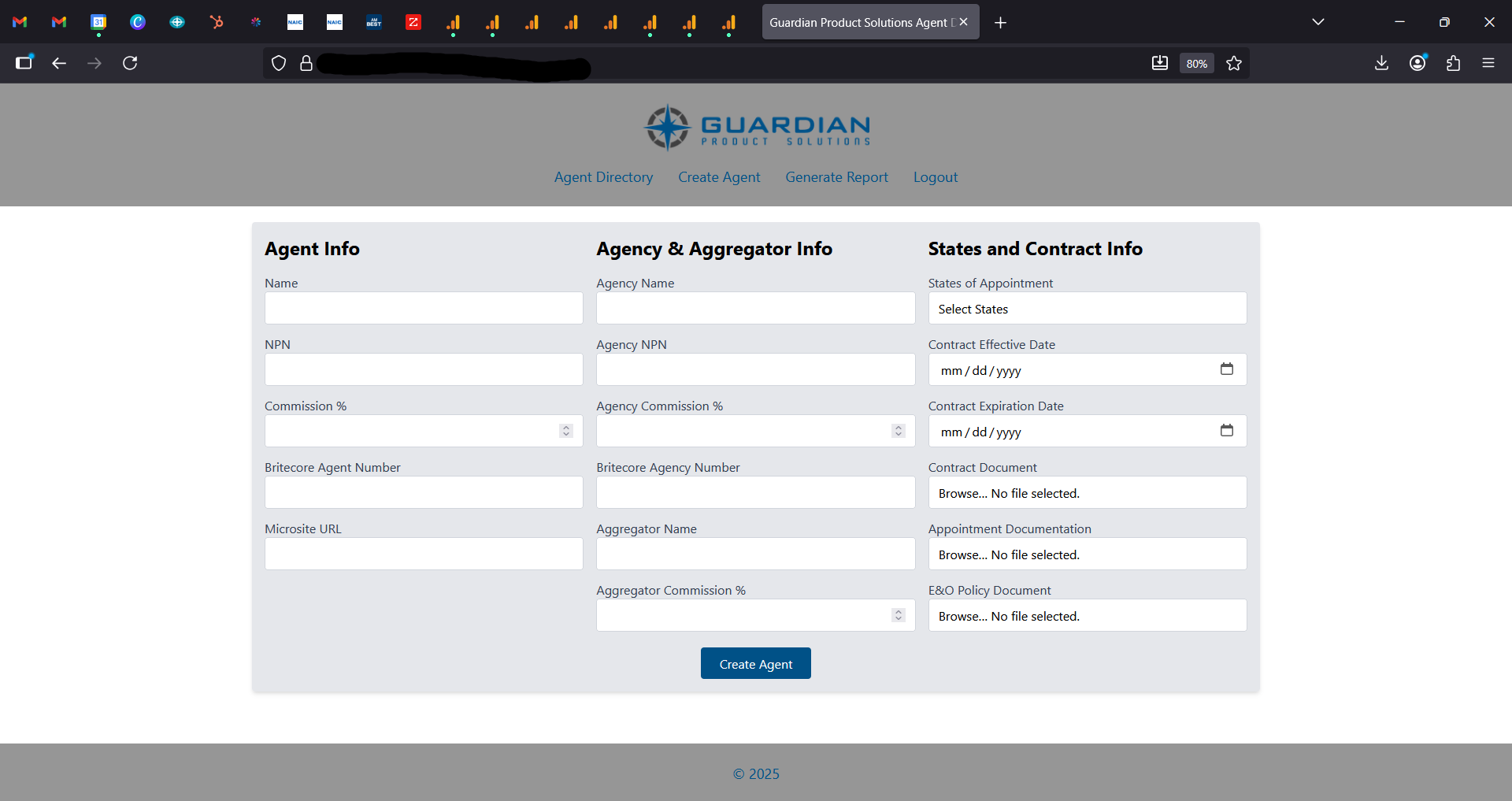Open the AM Best bookmark
1512x801 pixels.
click(x=373, y=21)
